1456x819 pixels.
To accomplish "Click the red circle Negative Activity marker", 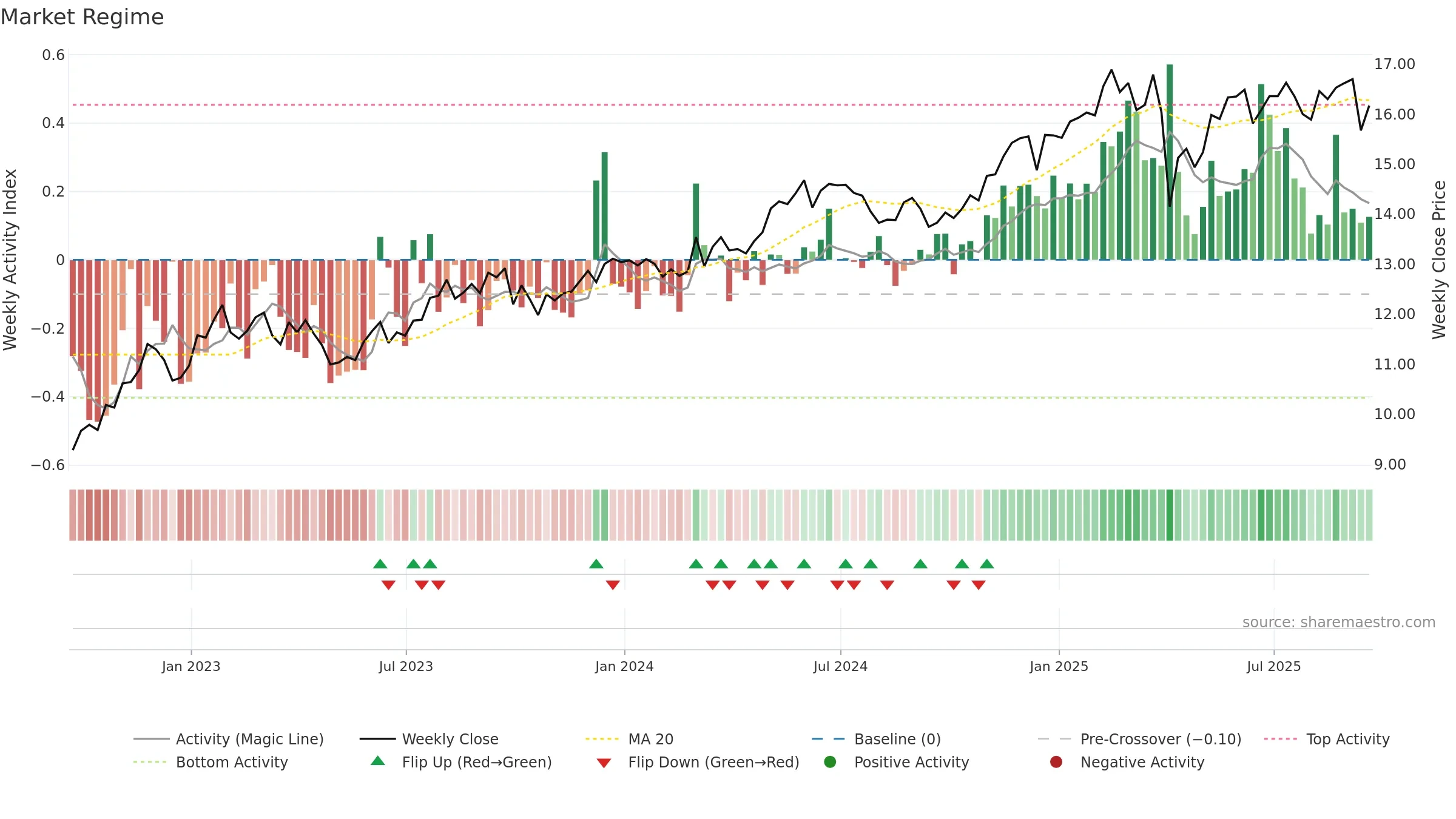I will pos(1056,761).
